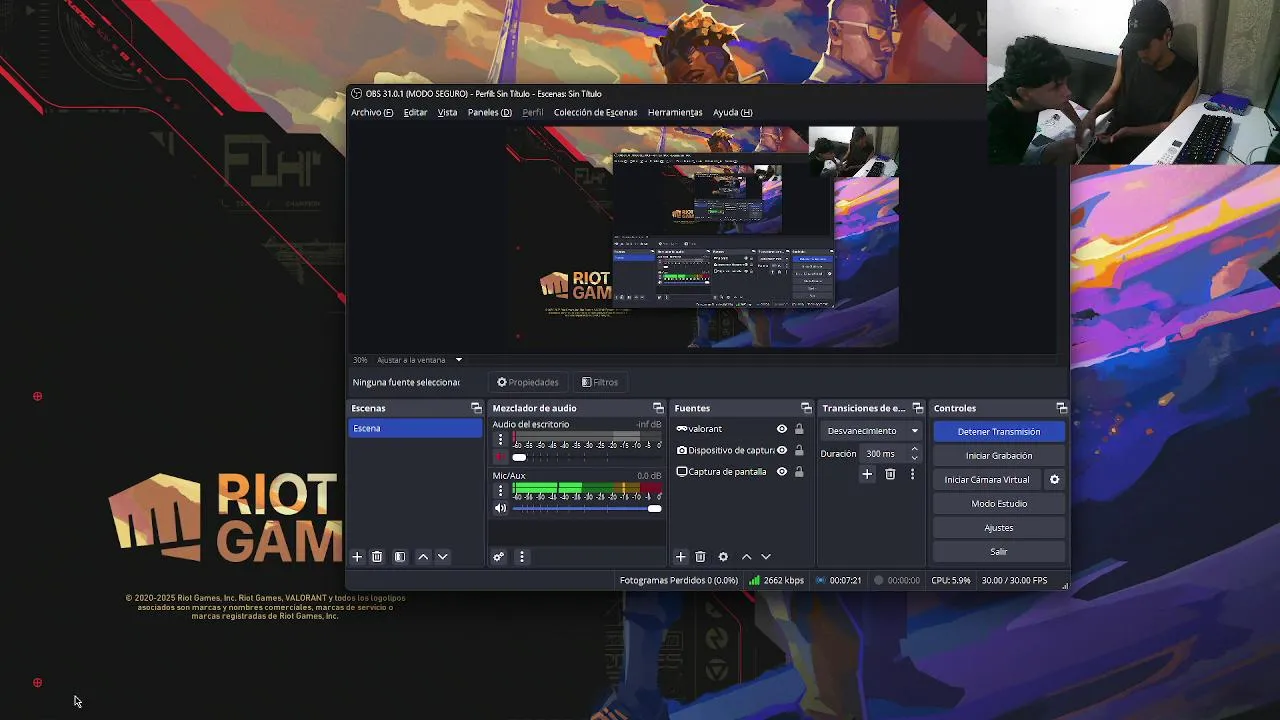This screenshot has width=1280, height=720.
Task: Remove transition with trash icon
Action: tap(890, 474)
